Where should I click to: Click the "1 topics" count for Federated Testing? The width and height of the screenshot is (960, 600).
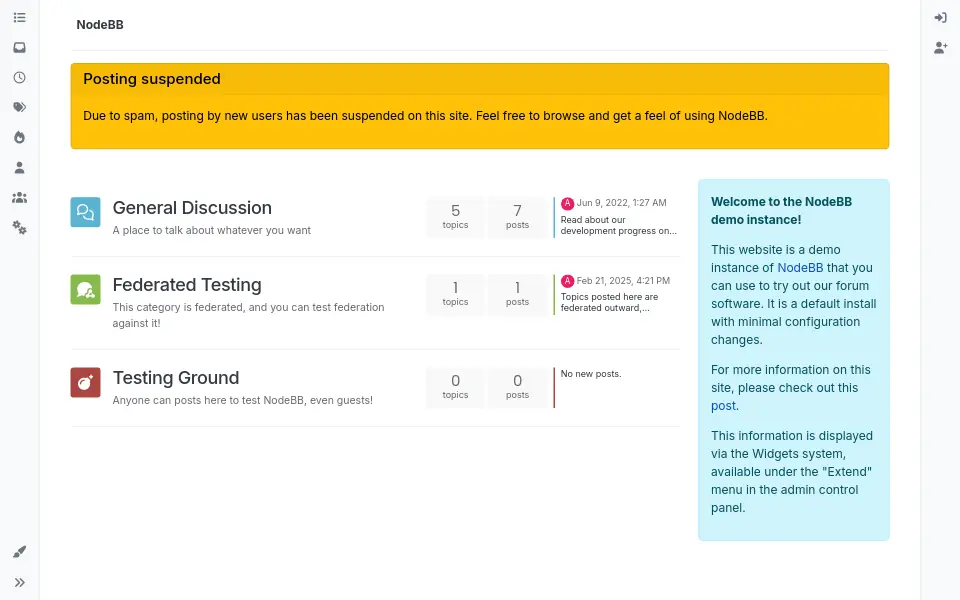coord(455,294)
